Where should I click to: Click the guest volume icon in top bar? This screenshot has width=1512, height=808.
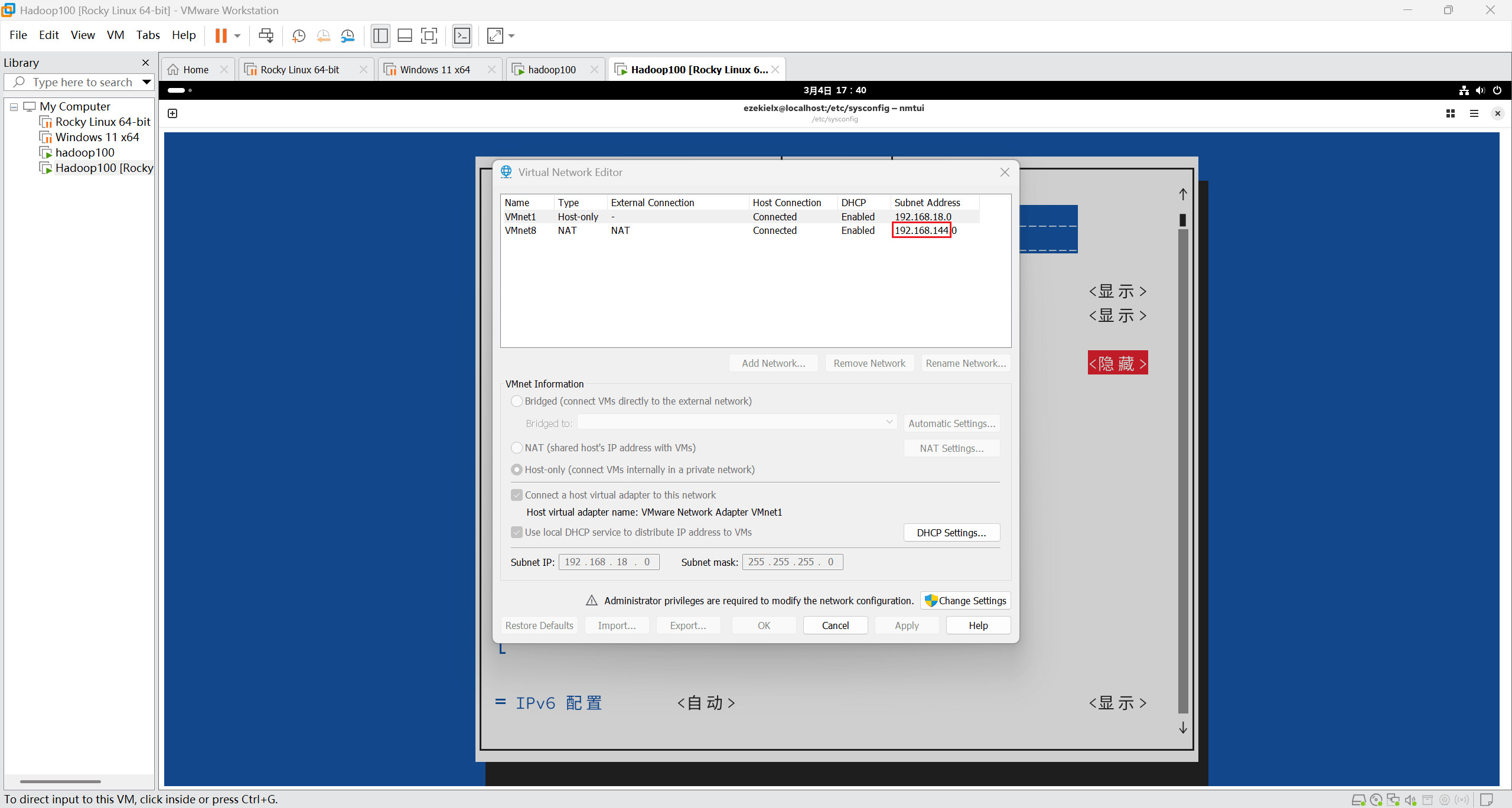coord(1480,90)
